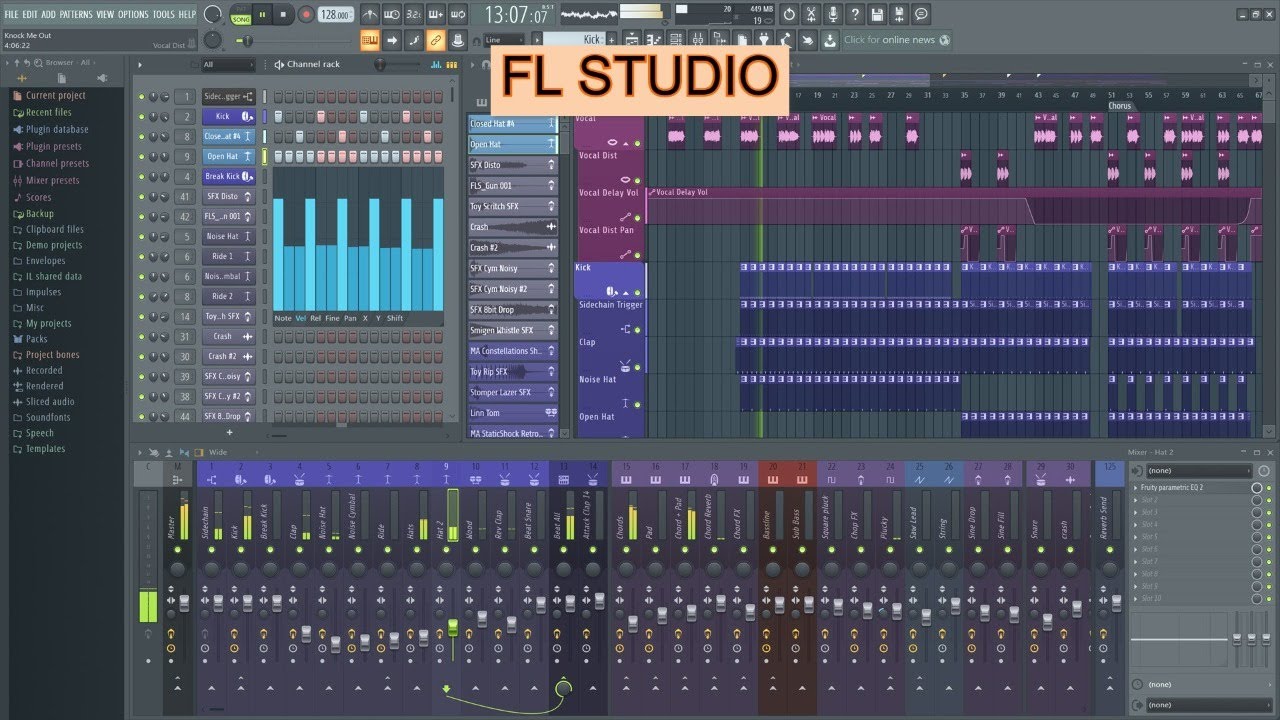Click the render as audio file icon

point(899,15)
